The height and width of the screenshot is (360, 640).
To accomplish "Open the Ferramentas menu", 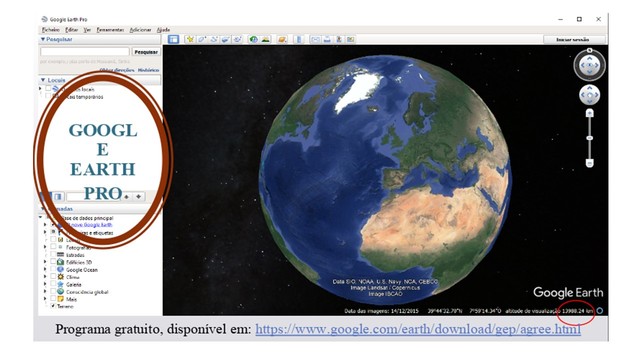I will tap(110, 30).
